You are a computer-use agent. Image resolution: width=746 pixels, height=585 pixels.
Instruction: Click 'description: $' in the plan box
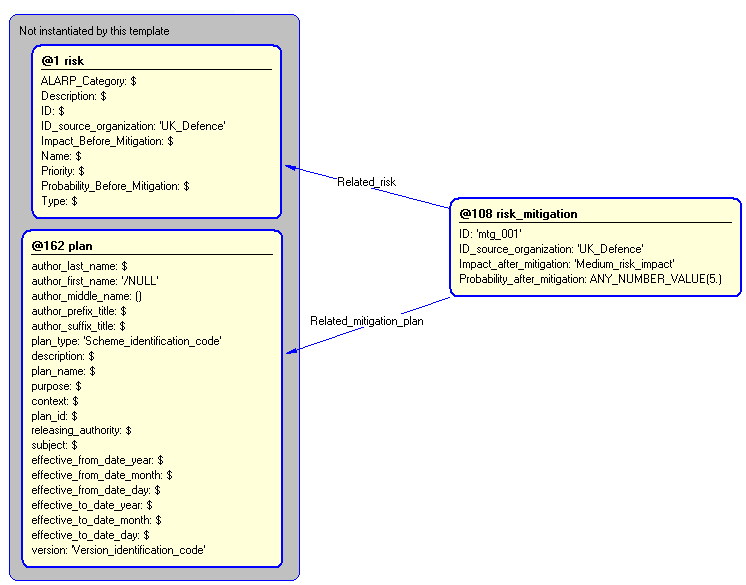(63, 356)
